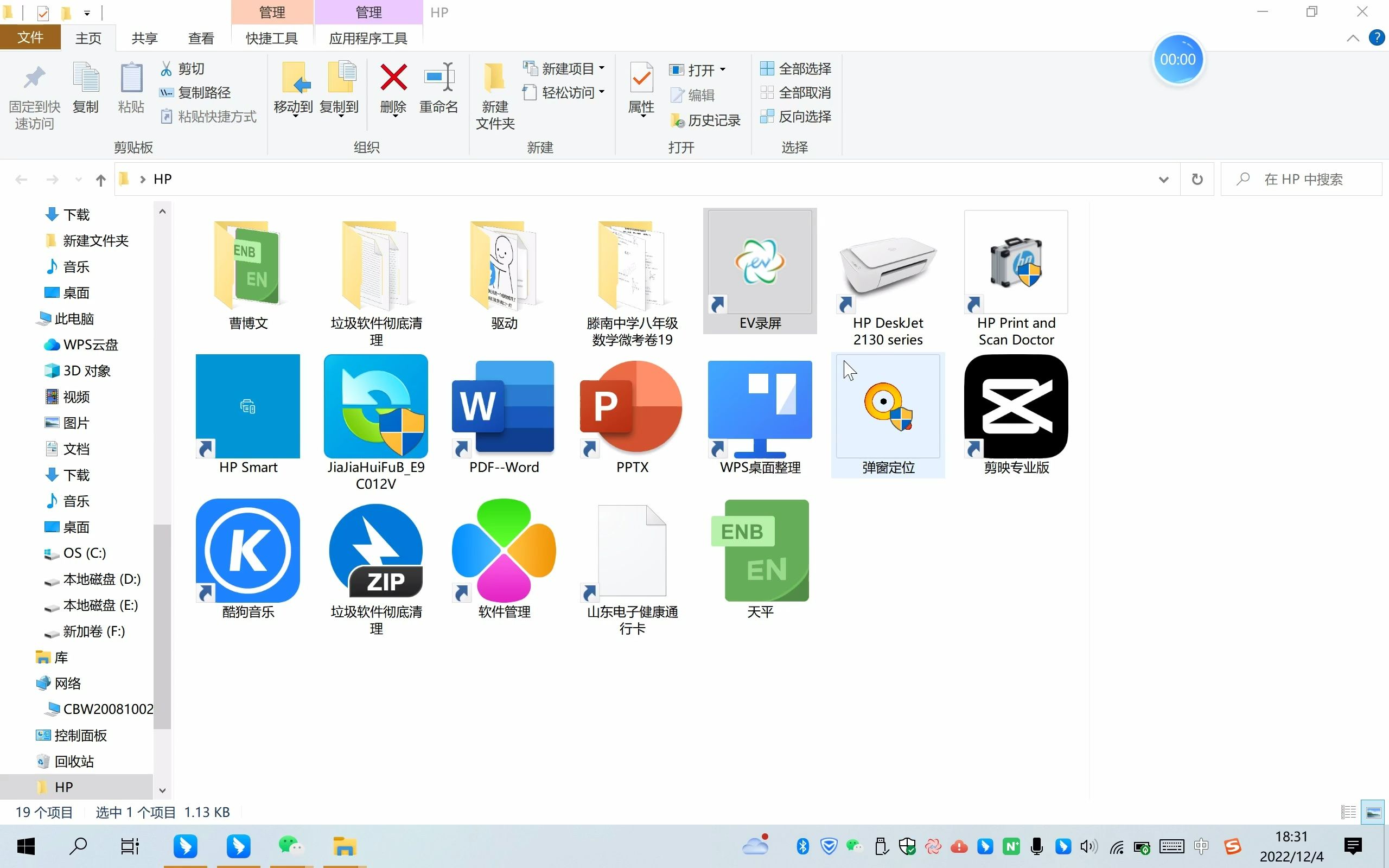Screen dimensions: 1389x868
Task: Open the 打开 dropdown arrow
Action: pyautogui.click(x=723, y=70)
